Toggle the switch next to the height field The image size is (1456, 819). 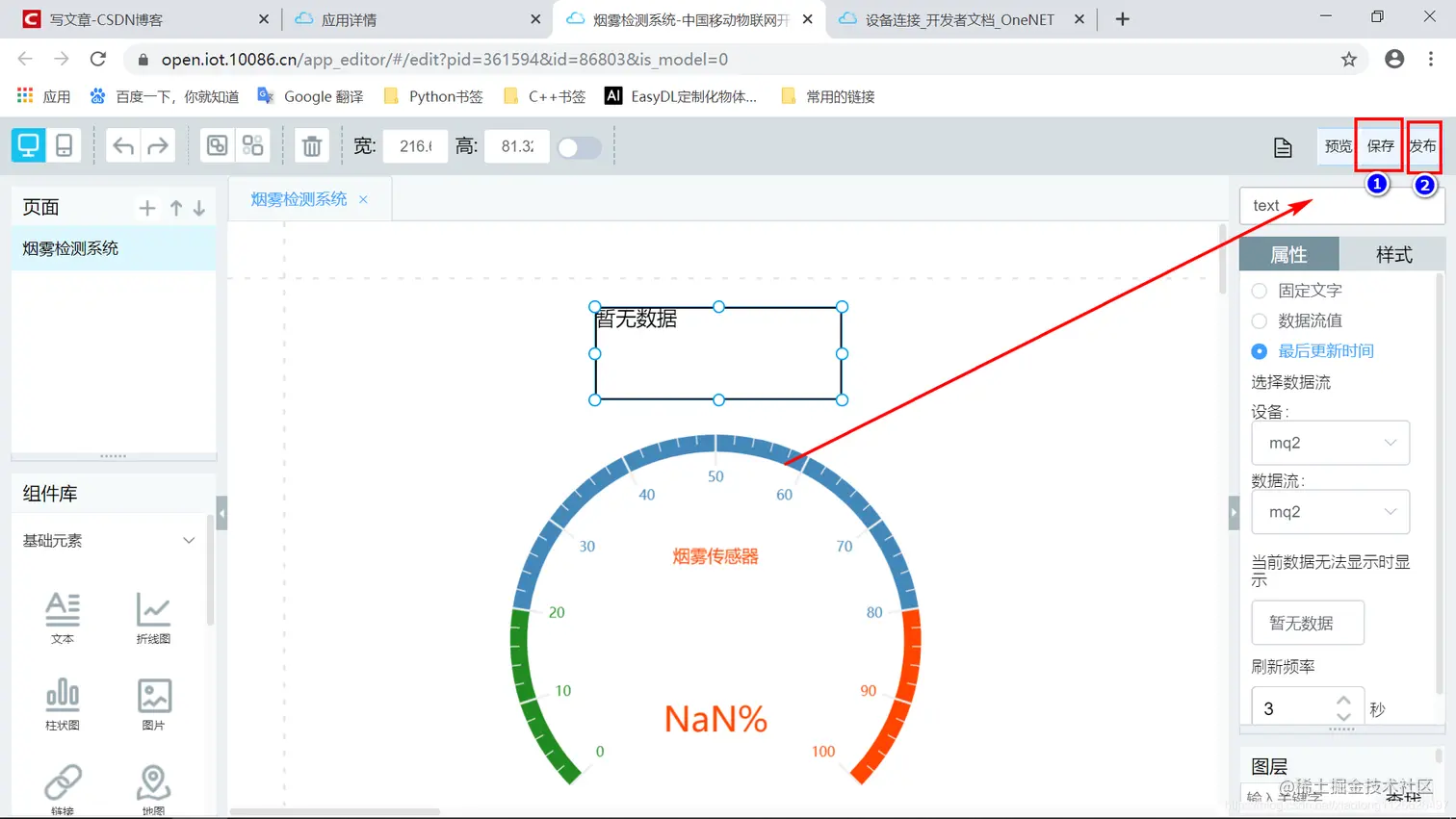580,147
